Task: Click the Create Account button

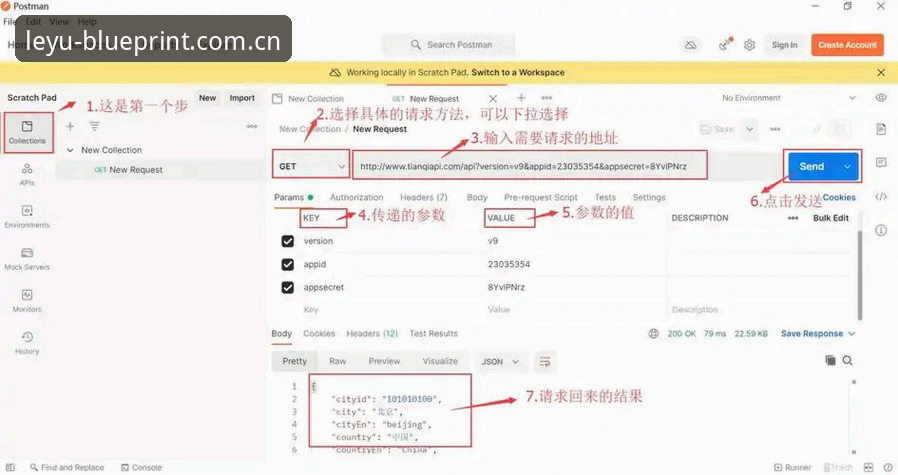Action: click(x=847, y=45)
